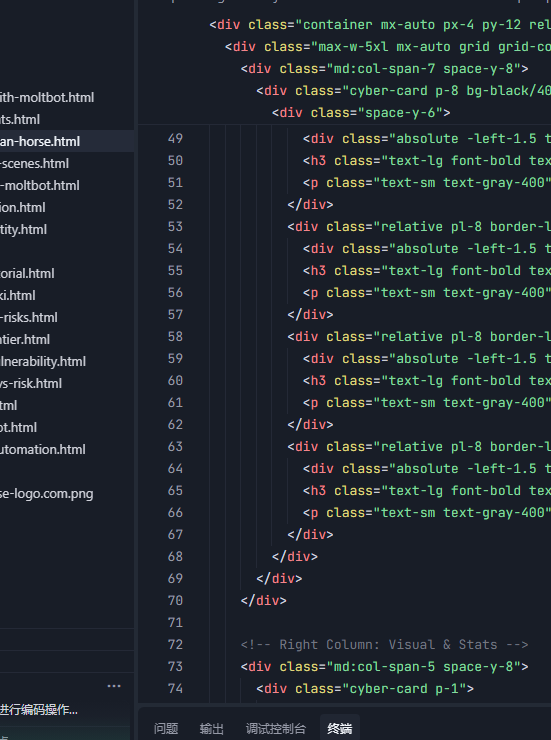
Task: Place cursor on cyber-card p-1 div line
Action: (365, 689)
